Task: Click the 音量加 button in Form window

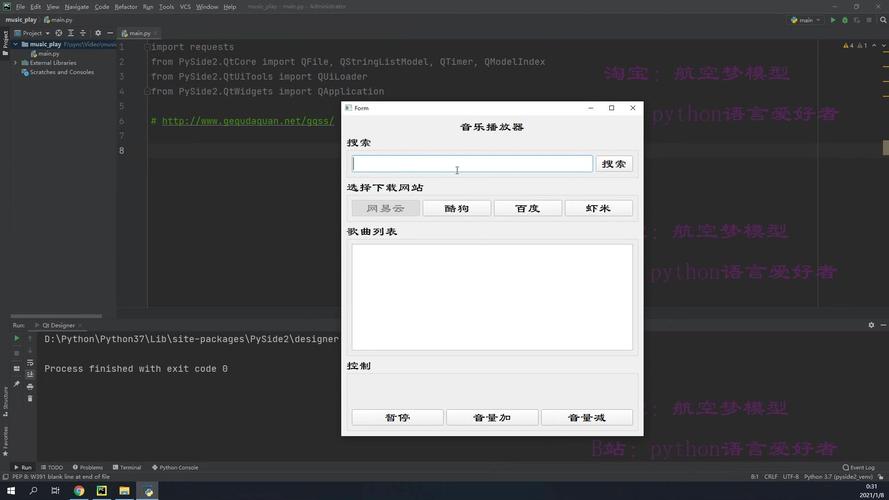Action: tap(492, 418)
